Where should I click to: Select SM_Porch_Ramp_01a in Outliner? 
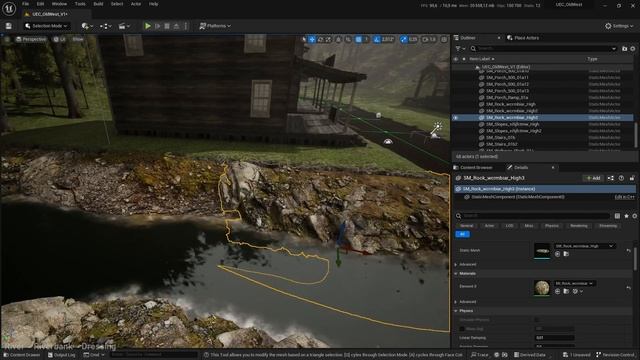click(507, 98)
